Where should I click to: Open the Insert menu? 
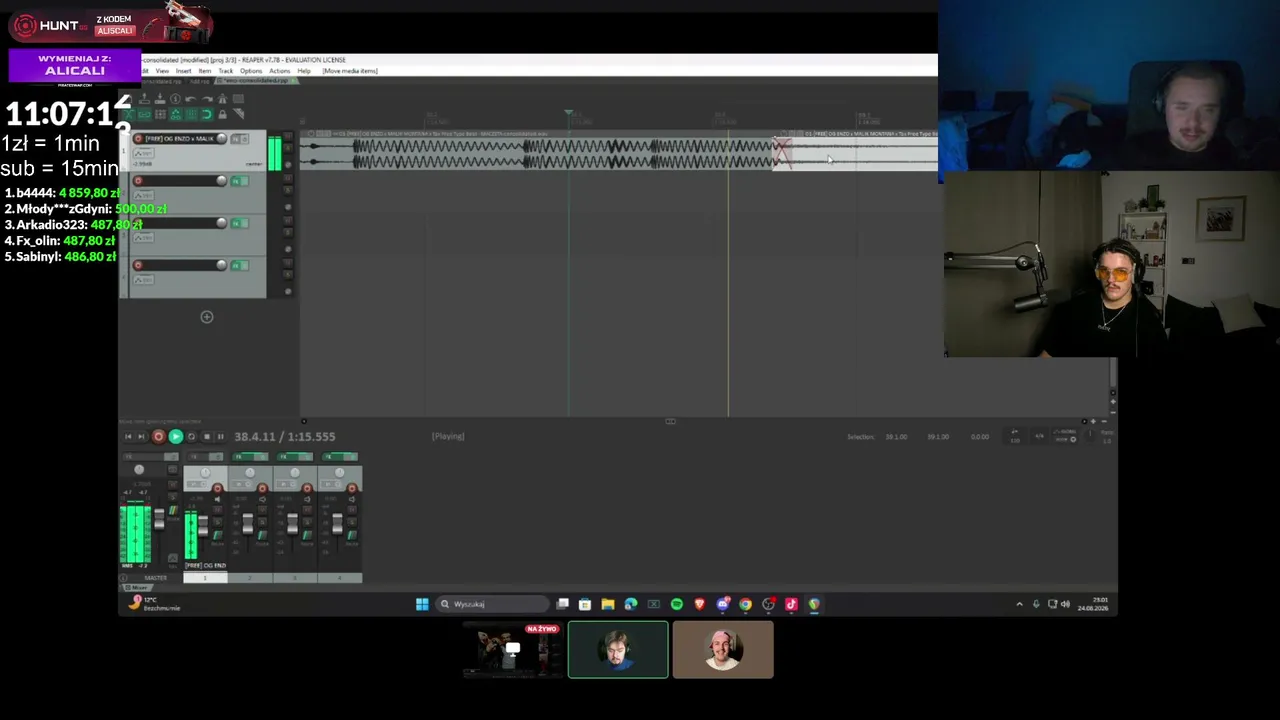coord(184,71)
